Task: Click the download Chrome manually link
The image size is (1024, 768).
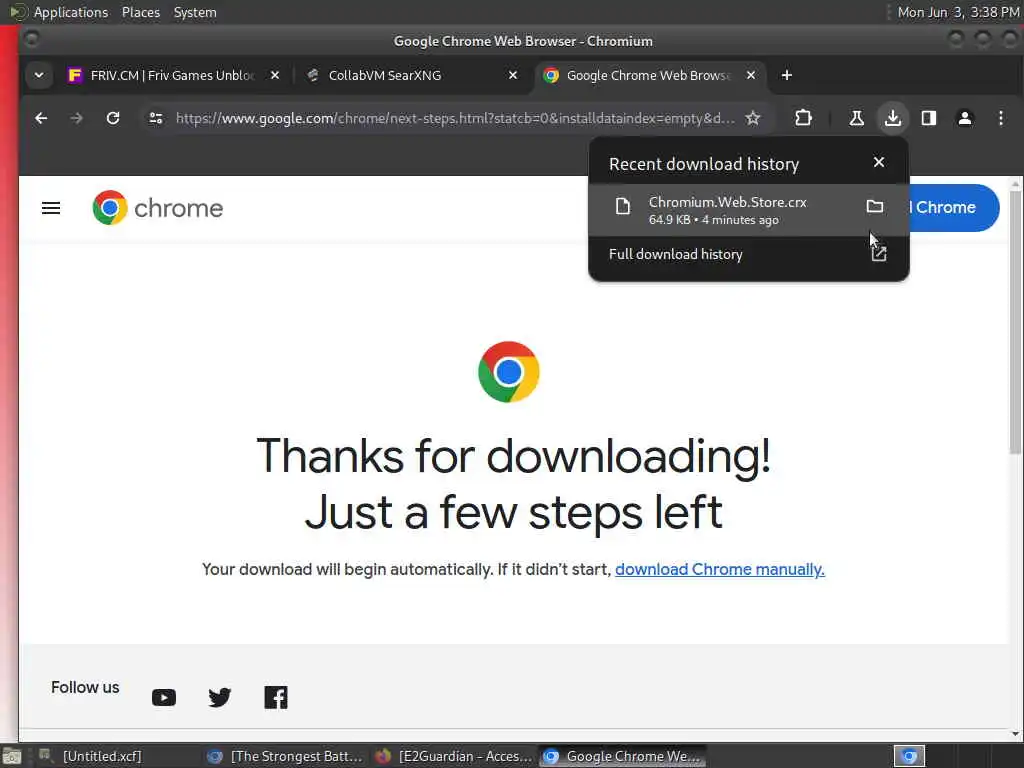Action: (720, 569)
